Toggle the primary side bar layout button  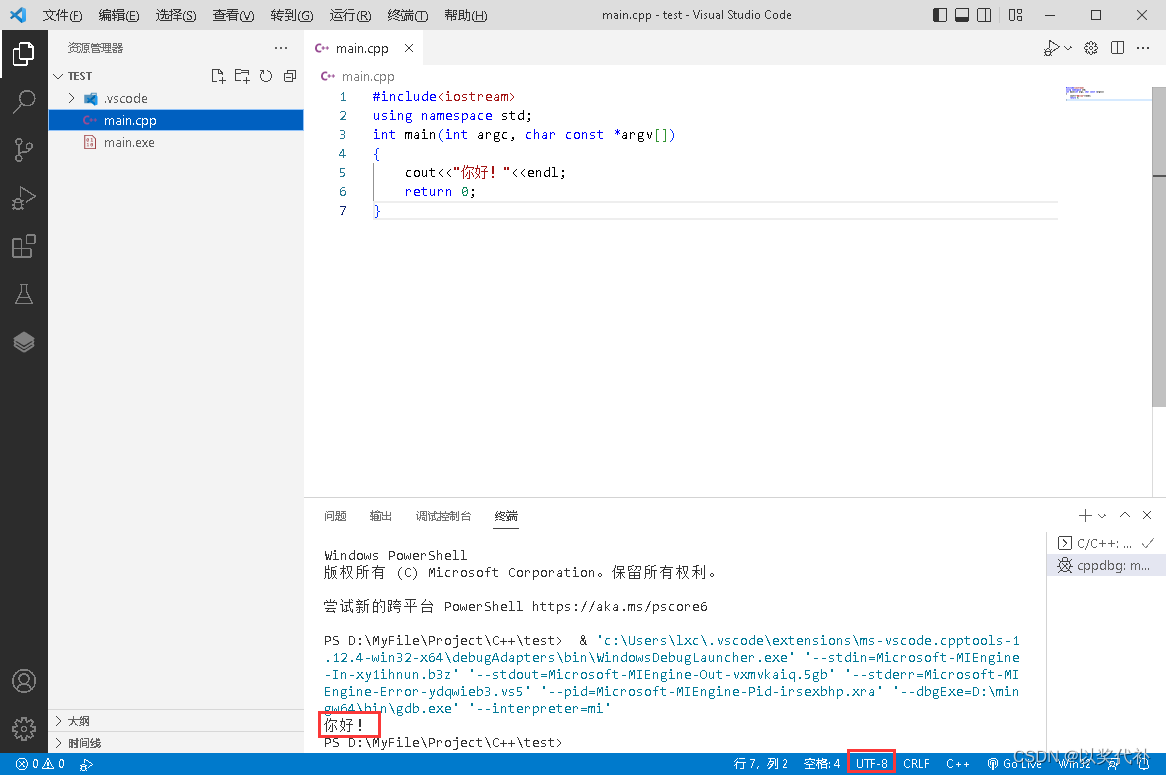pos(940,15)
